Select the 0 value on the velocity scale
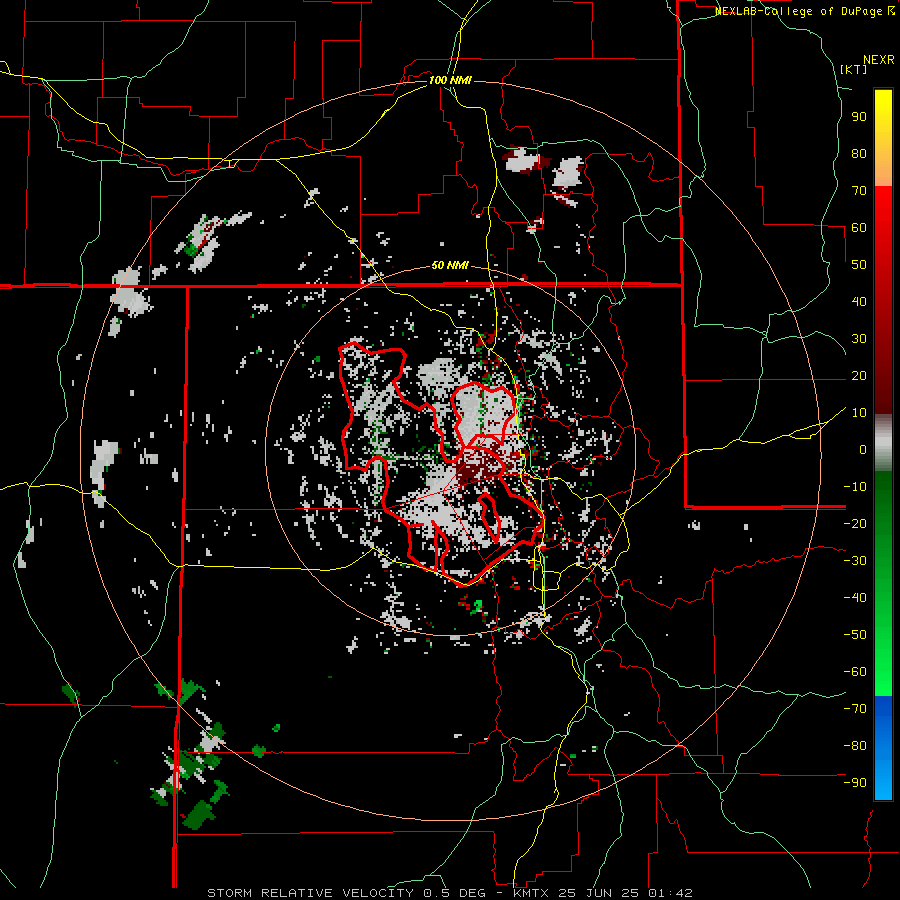The width and height of the screenshot is (900, 900). (863, 449)
